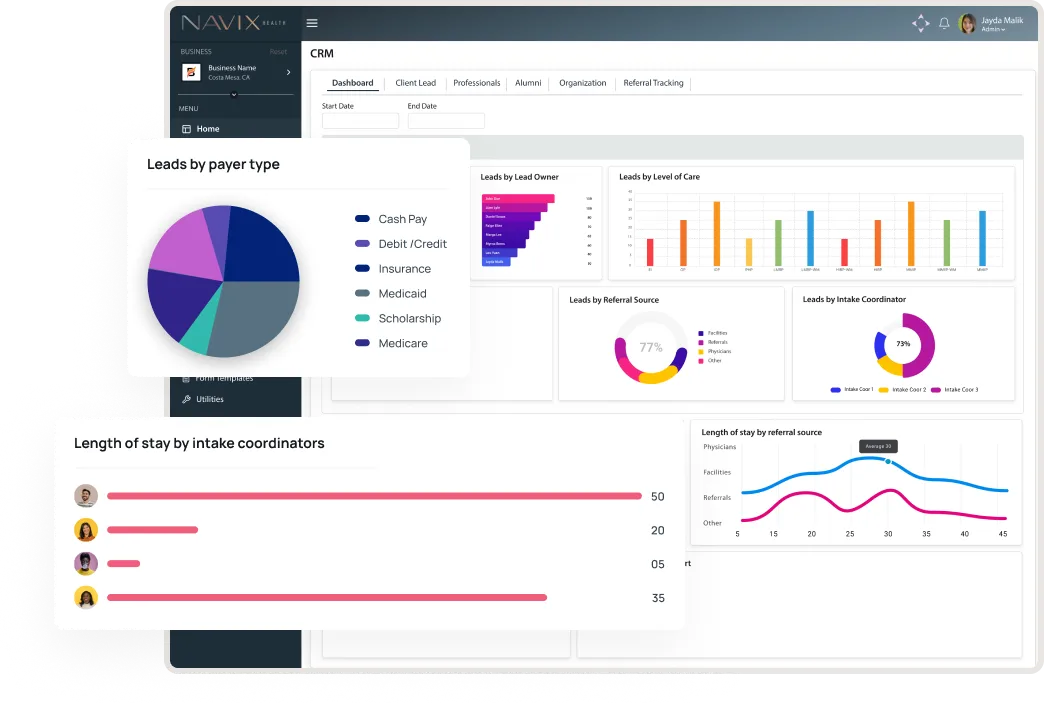The height and width of the screenshot is (704, 1044).
Task: Click the Home icon in the sidebar
Action: tap(186, 128)
